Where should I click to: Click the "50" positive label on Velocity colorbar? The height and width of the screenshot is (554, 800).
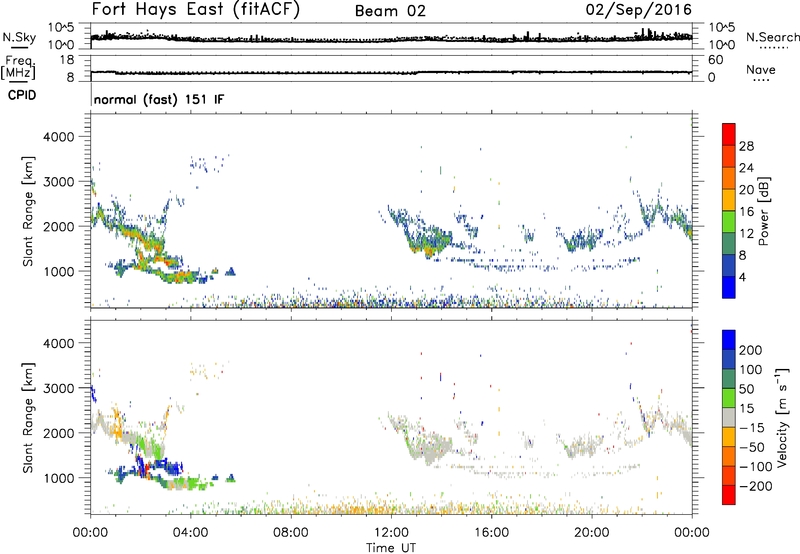[747, 389]
